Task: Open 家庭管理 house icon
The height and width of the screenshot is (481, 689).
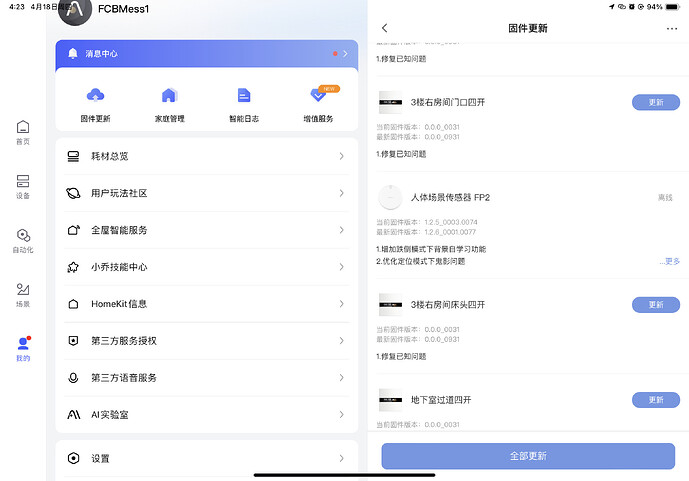Action: (169, 95)
